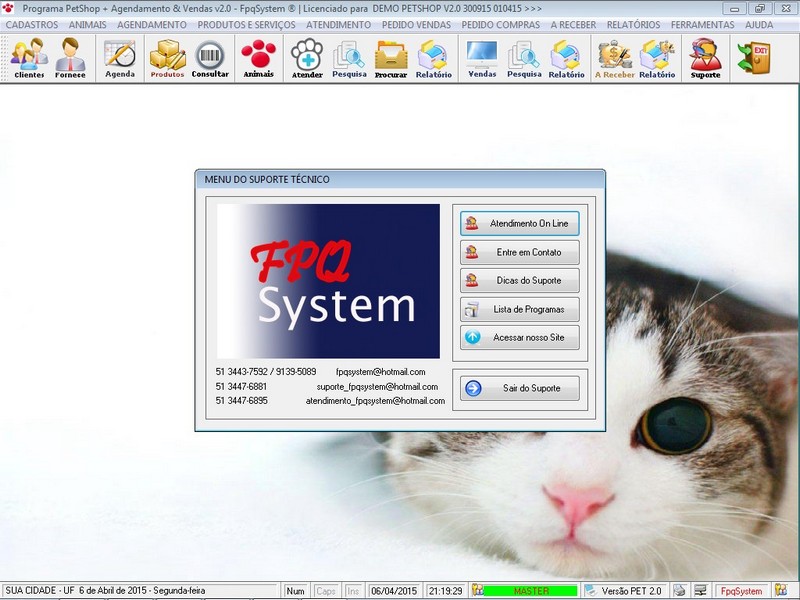
Task: Open the AGENDAMENTO menu
Action: (x=152, y=24)
